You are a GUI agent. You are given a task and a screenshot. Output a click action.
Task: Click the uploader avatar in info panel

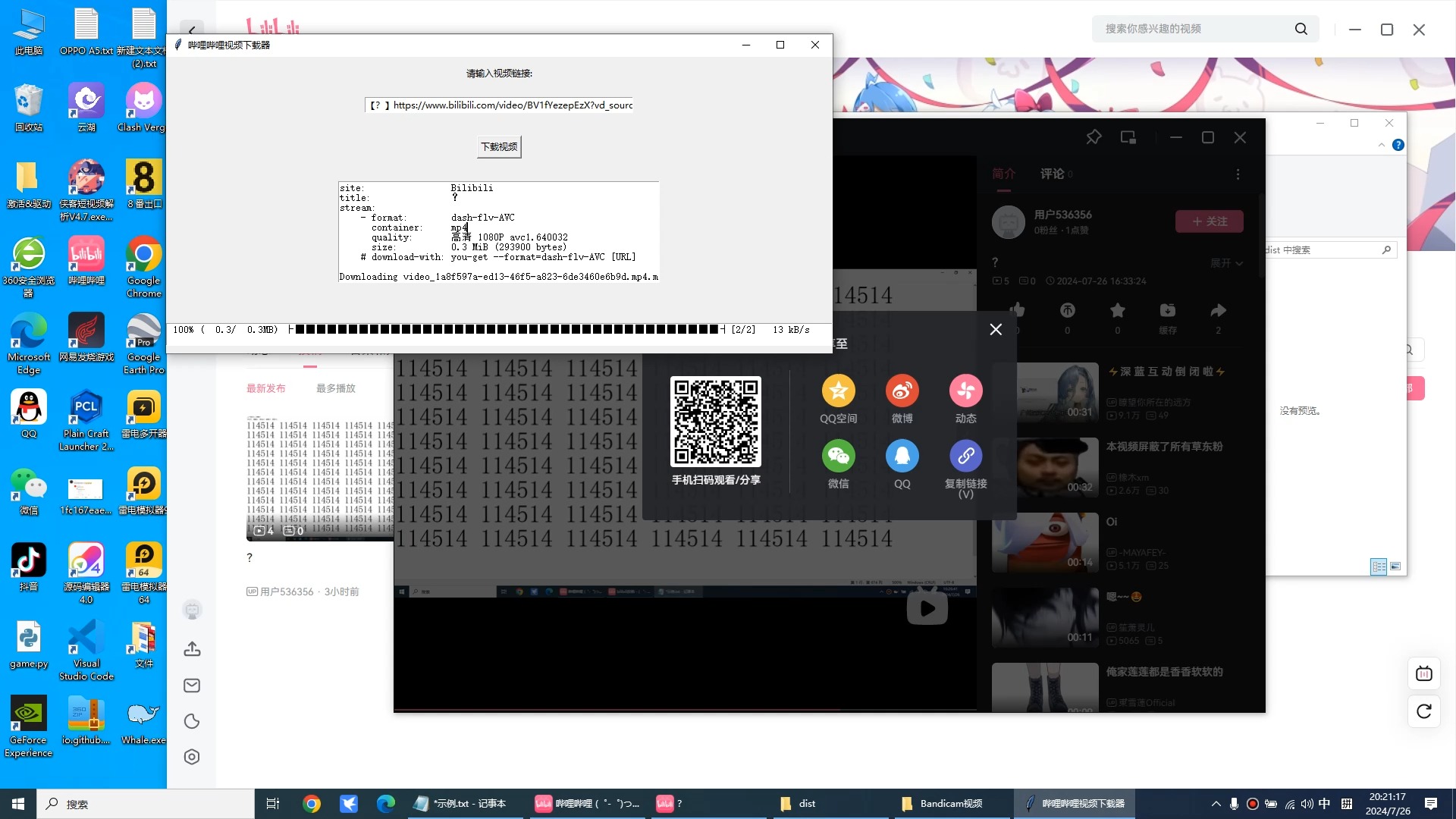tap(1009, 222)
